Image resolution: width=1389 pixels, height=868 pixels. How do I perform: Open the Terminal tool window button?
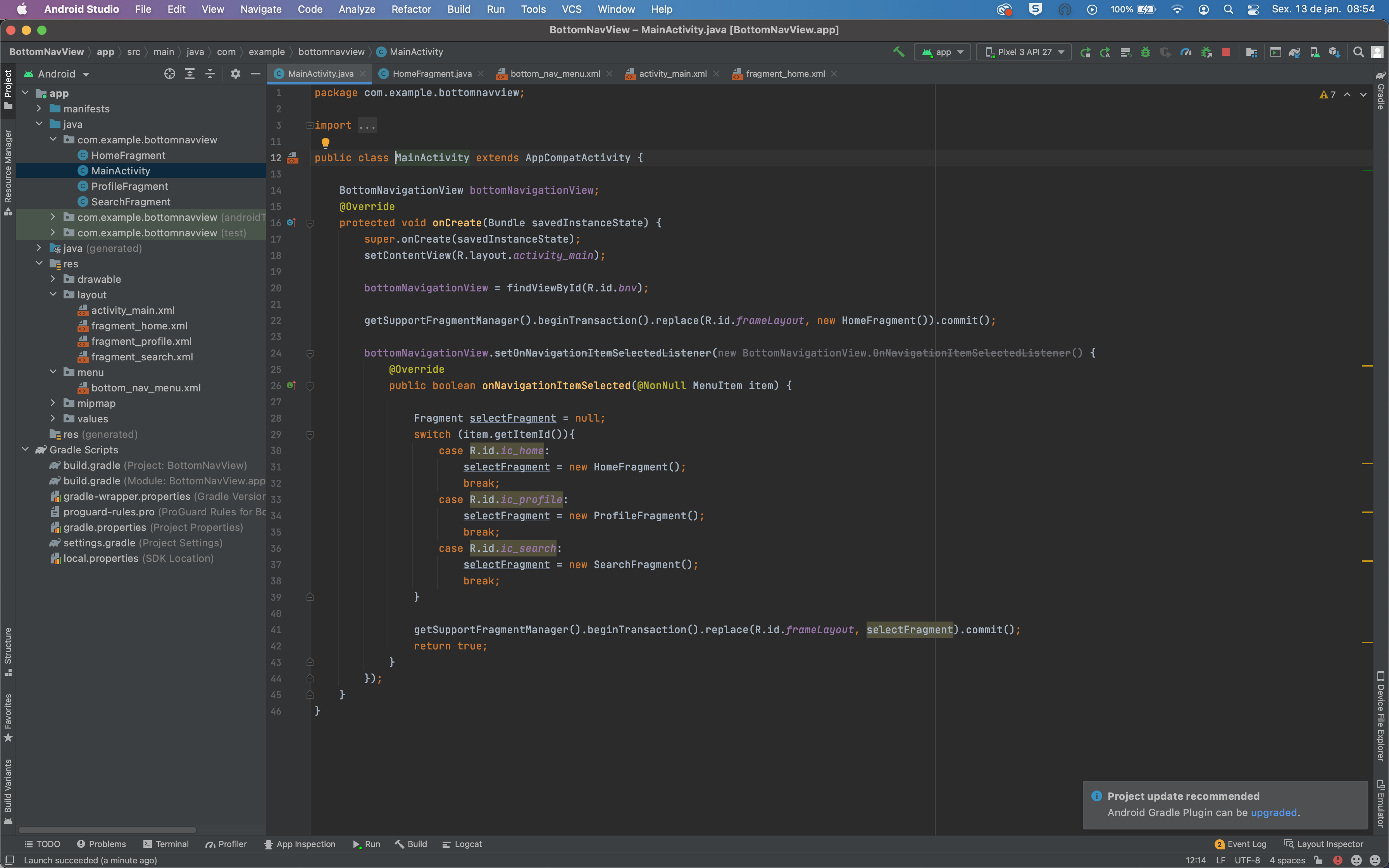166,844
